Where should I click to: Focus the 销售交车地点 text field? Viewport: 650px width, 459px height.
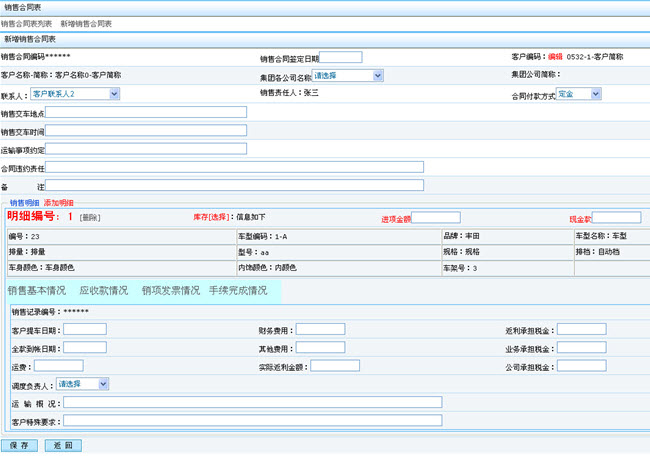point(146,112)
